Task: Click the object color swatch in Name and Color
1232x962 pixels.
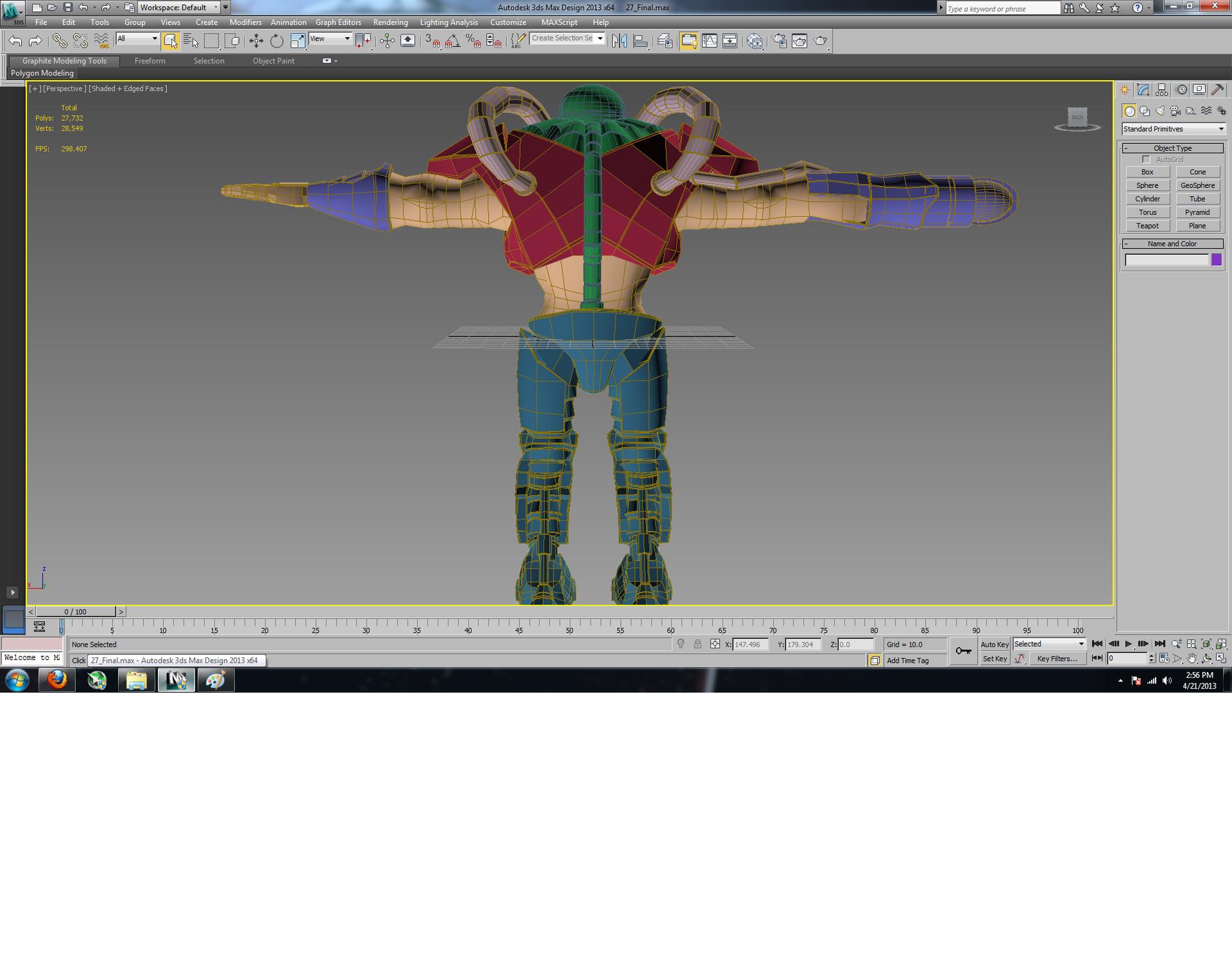Action: [1217, 259]
